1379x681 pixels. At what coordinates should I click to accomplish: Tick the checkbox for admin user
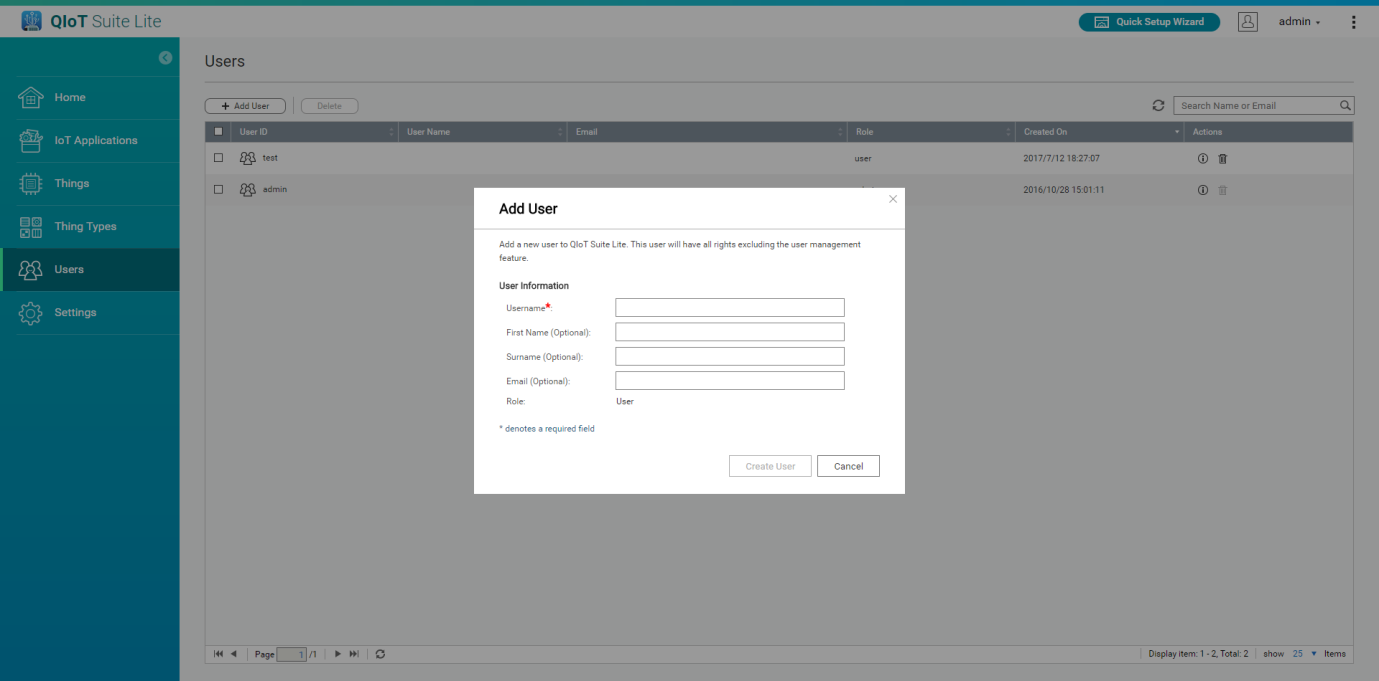(218, 190)
